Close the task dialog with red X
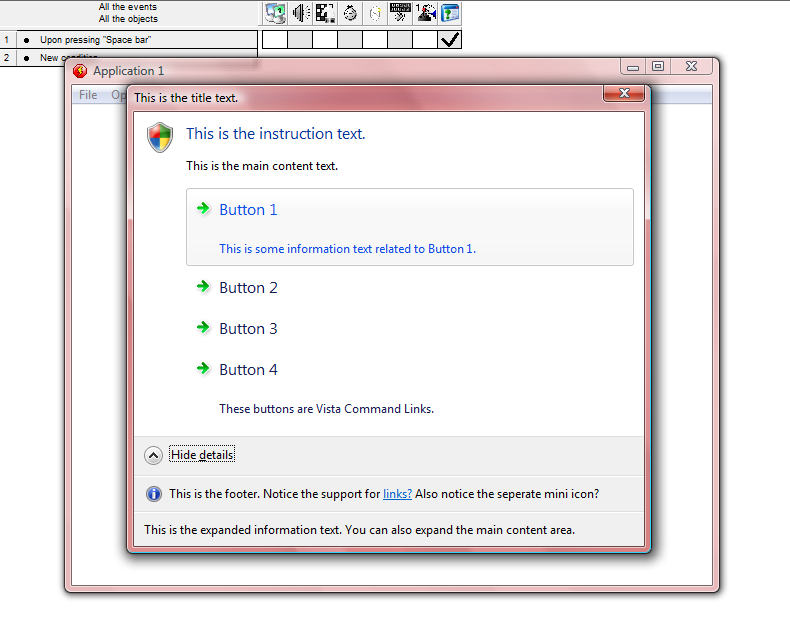 click(x=623, y=94)
